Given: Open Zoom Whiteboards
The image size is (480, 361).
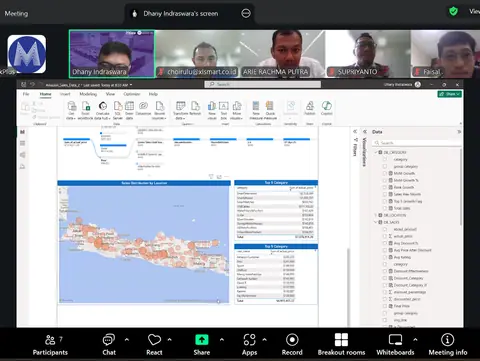Looking at the screenshot, I should (395, 345).
